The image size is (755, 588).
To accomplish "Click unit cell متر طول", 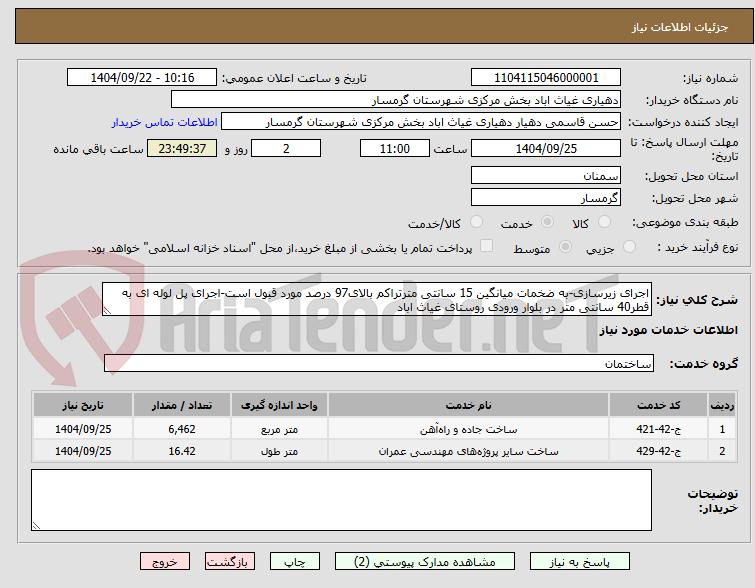I will point(279,451).
